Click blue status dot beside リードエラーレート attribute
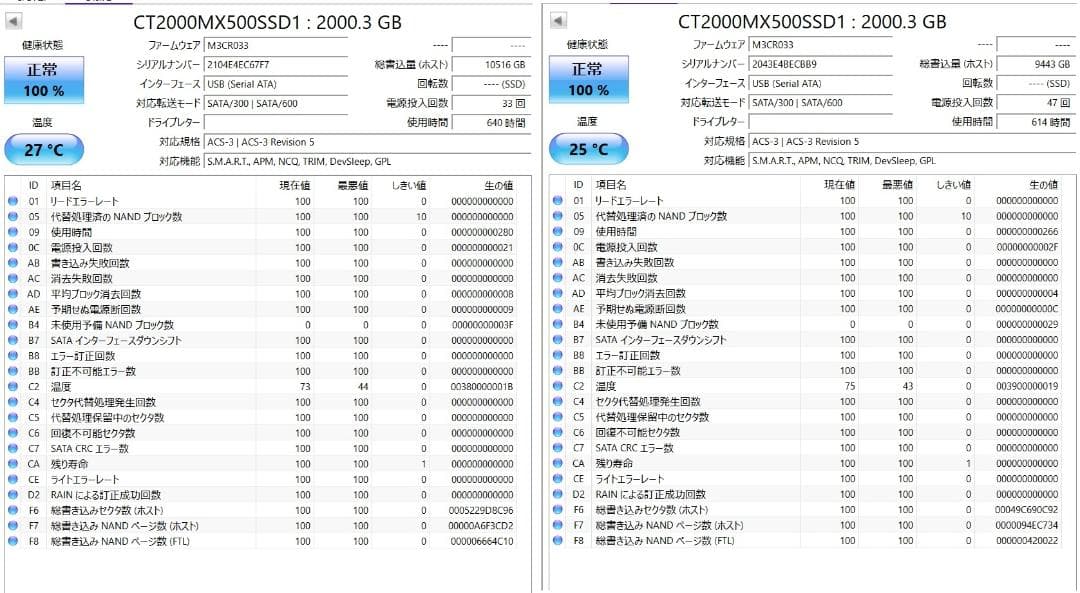Viewport: 1080px width, 593px height. click(12, 199)
